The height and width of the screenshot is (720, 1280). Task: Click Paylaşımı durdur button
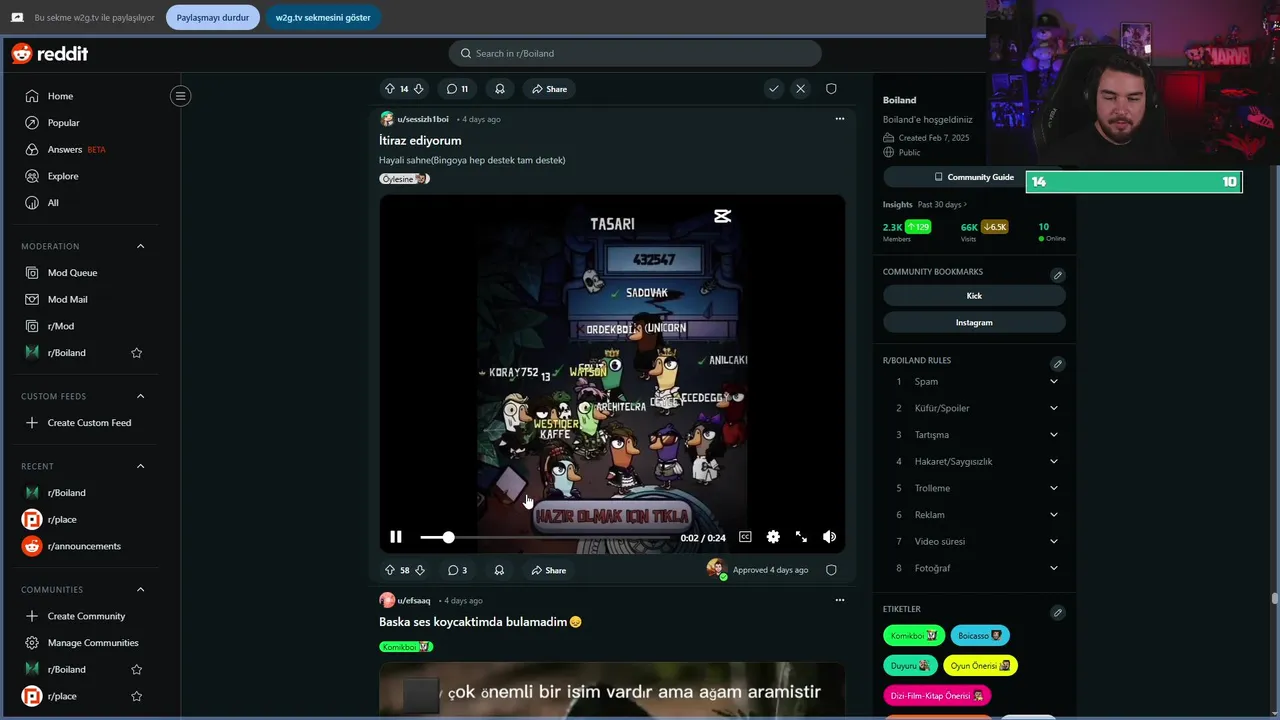pyautogui.click(x=213, y=18)
